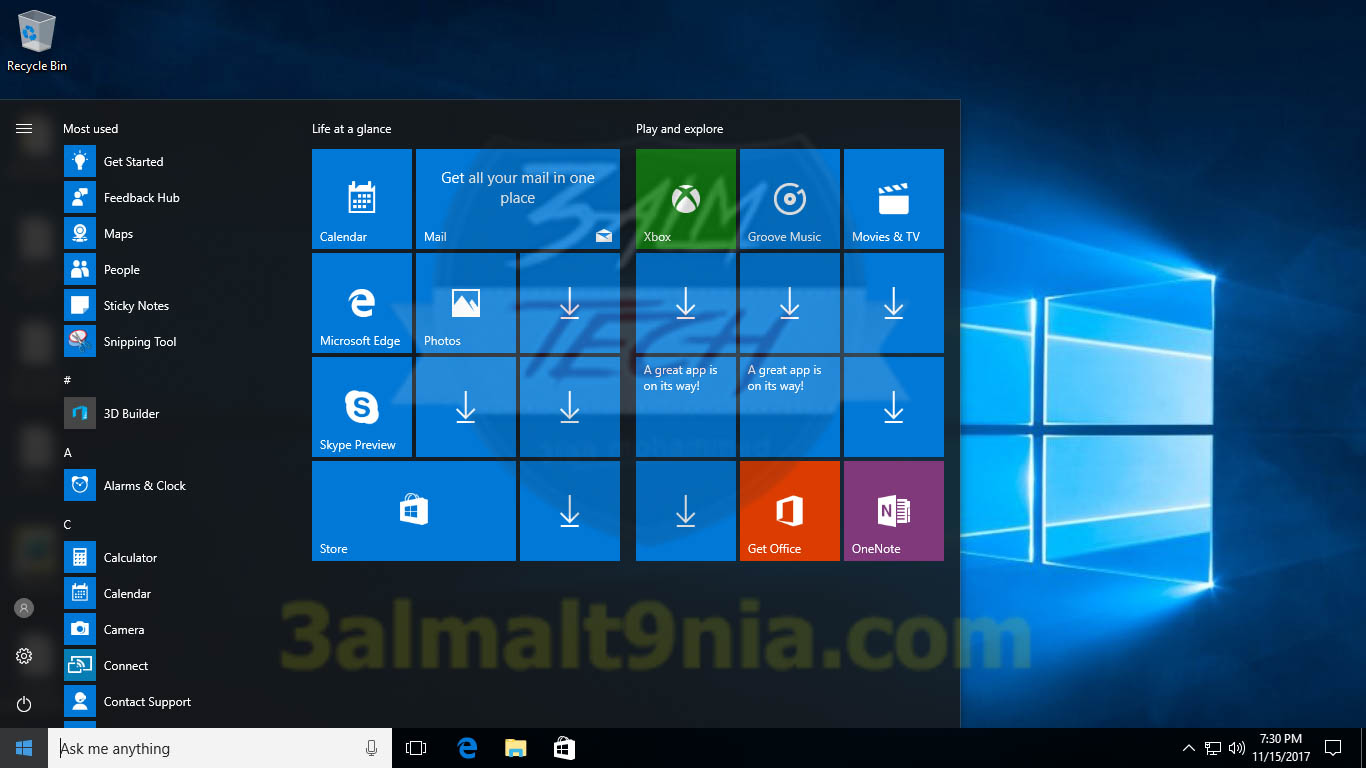
Task: Click the 'Play and explore' group title
Action: (x=680, y=129)
